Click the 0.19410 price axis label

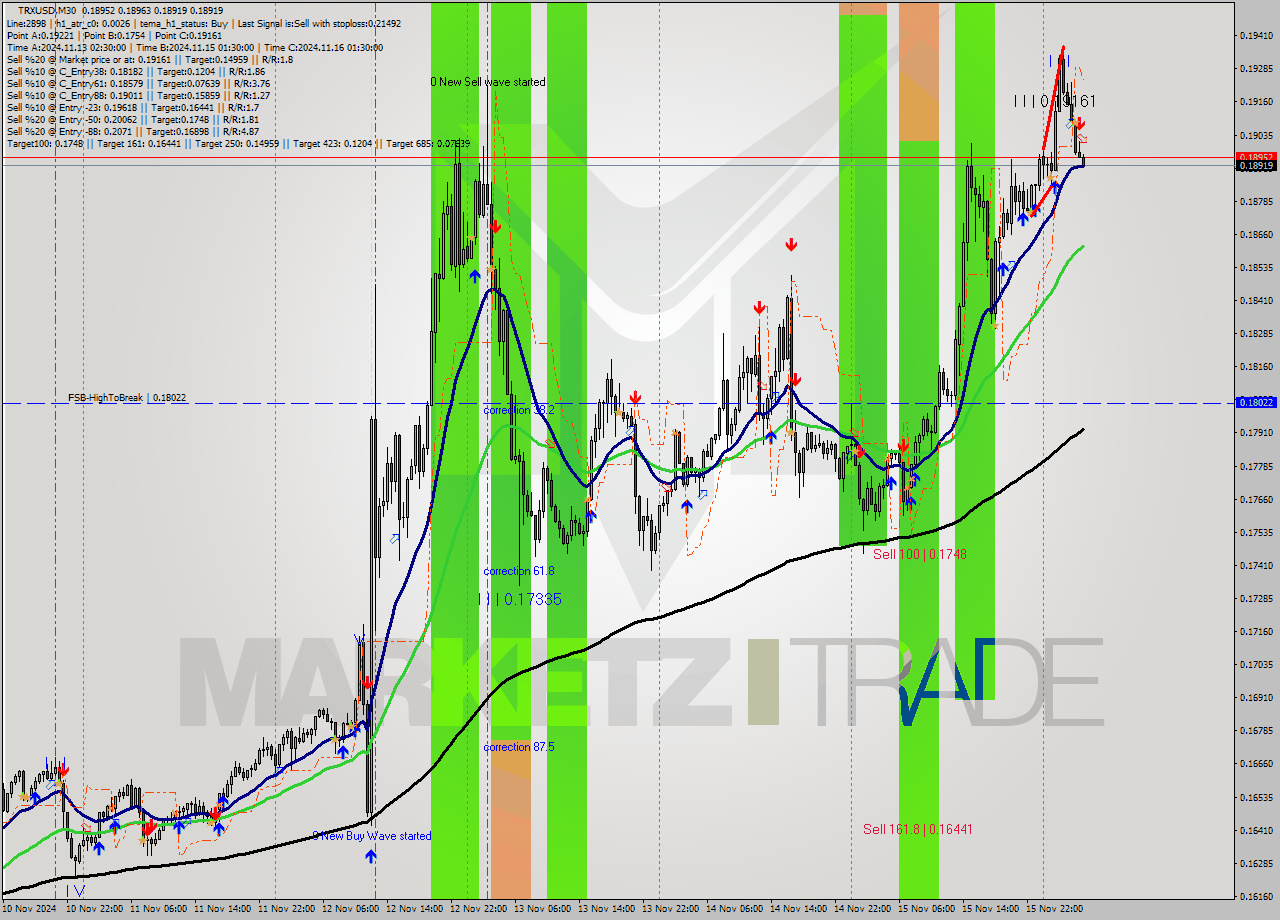1256,35
